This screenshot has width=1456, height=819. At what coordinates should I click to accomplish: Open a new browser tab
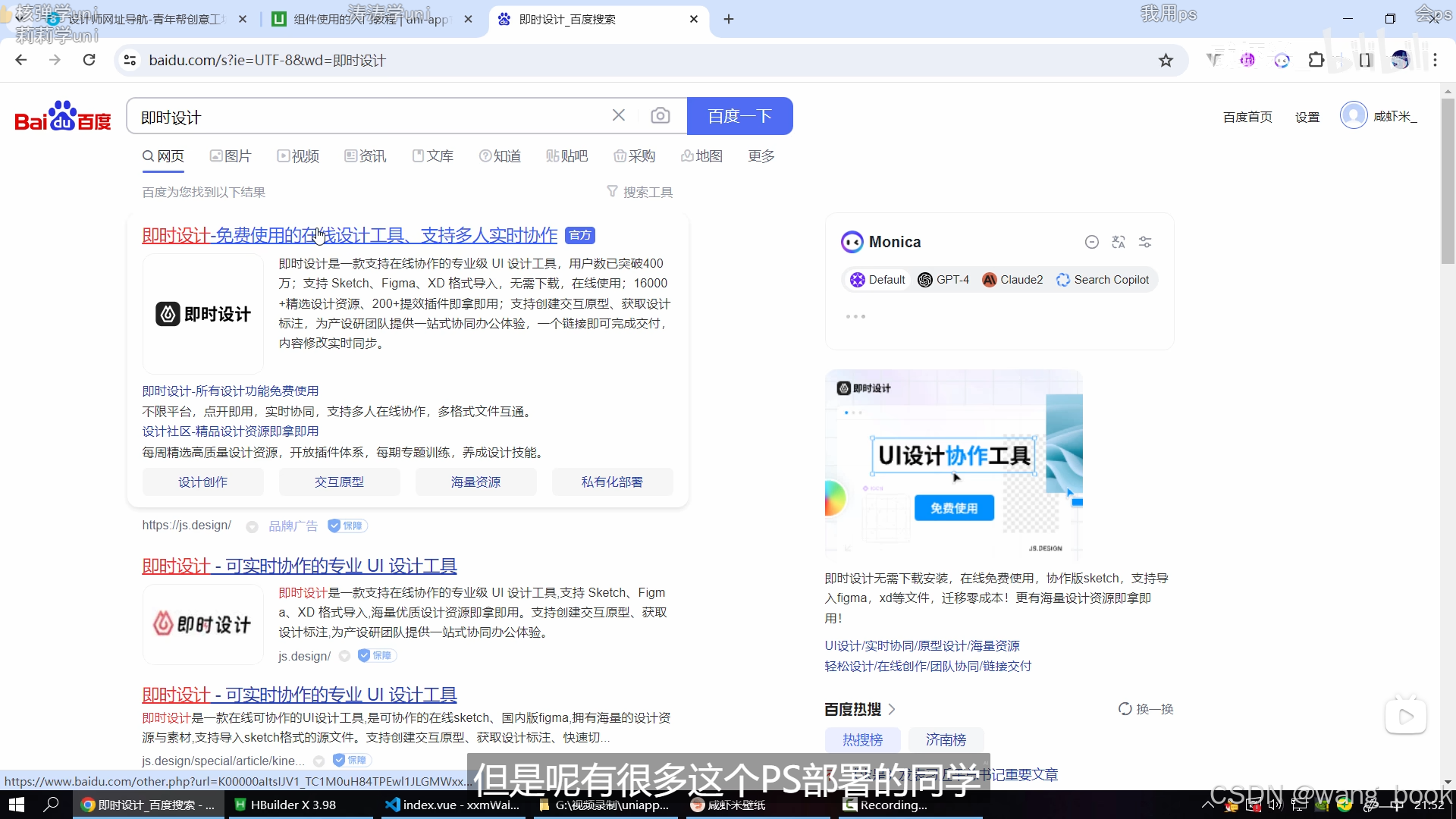click(729, 19)
